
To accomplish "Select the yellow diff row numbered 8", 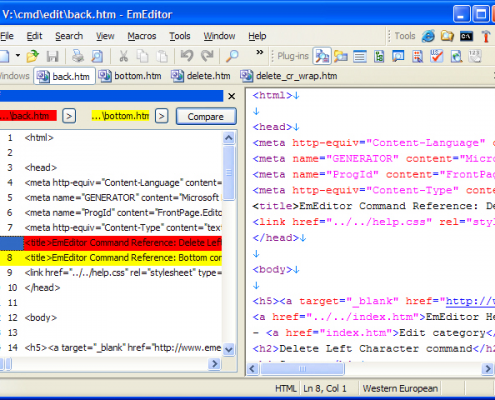I will click(x=111, y=258).
